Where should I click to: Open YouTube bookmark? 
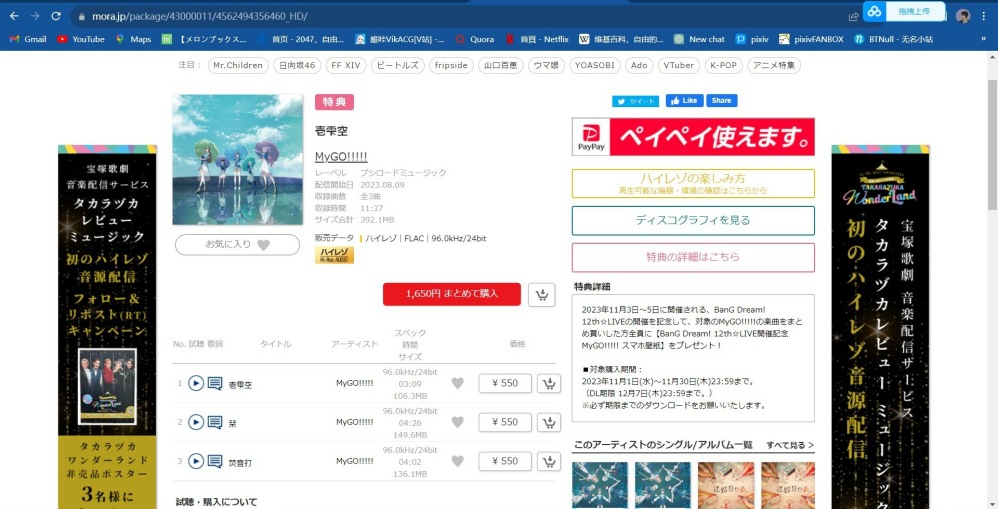tap(81, 39)
